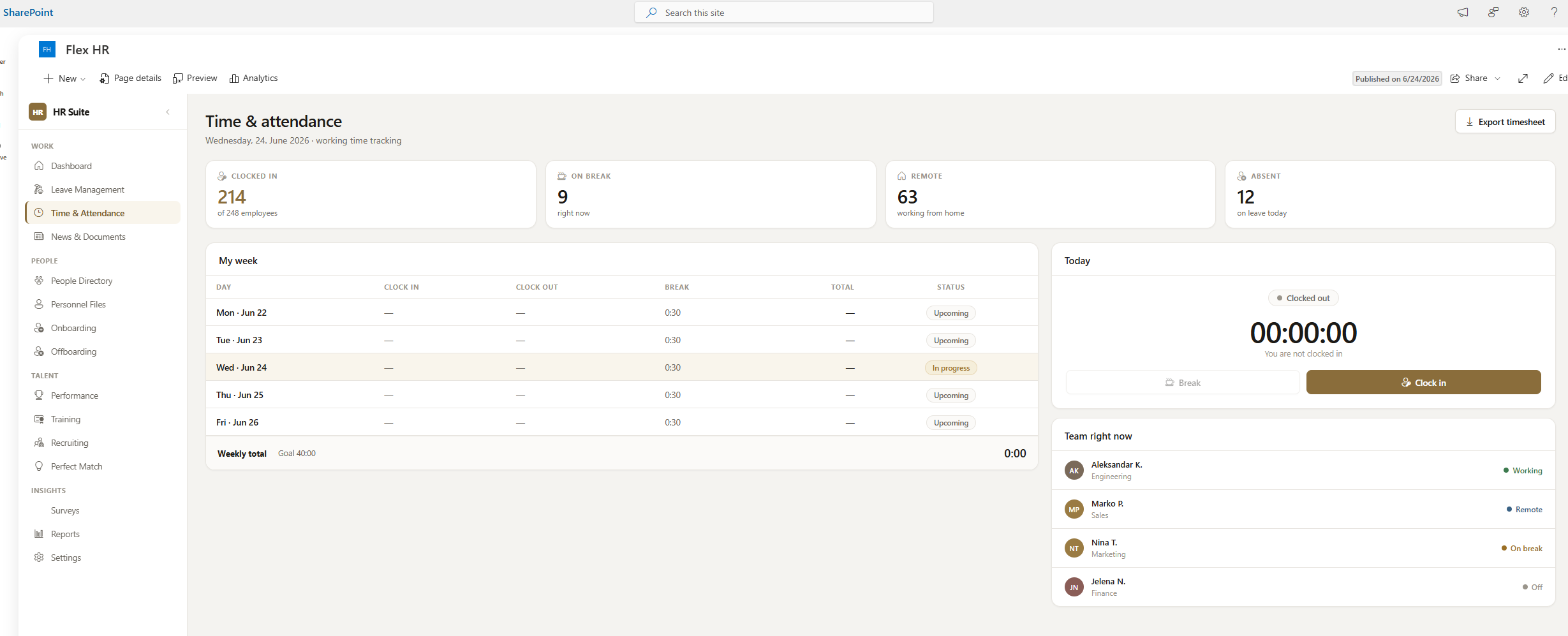Click Aleksandar K. avatar in team list
Screen dimensions: 1568x636
tap(1074, 470)
